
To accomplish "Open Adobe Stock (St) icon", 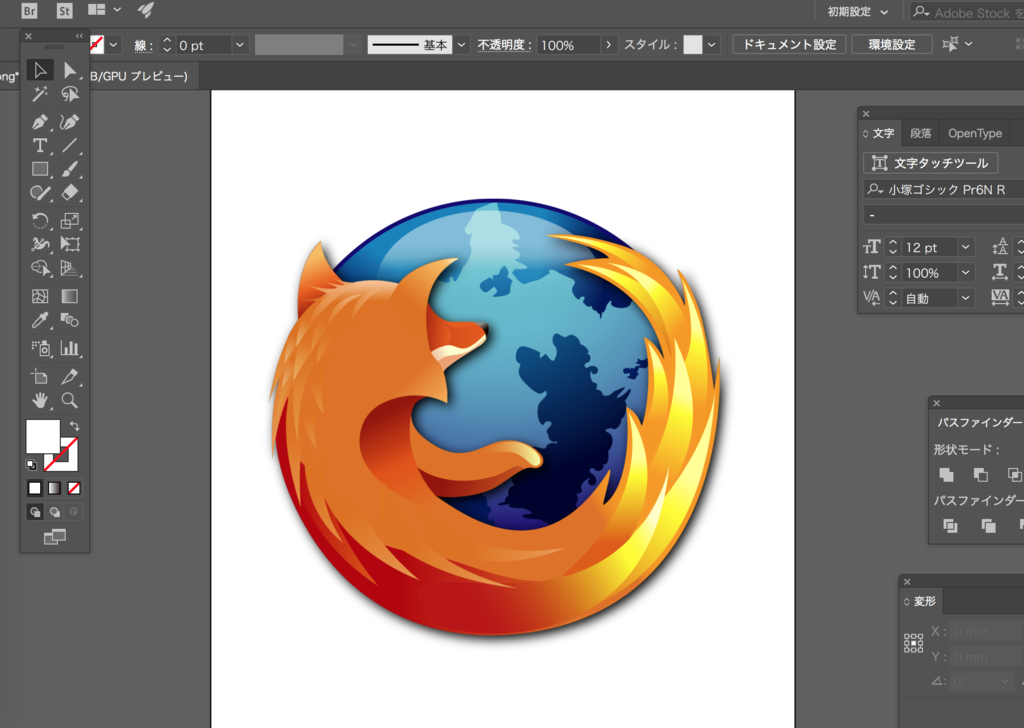I will 64,10.
